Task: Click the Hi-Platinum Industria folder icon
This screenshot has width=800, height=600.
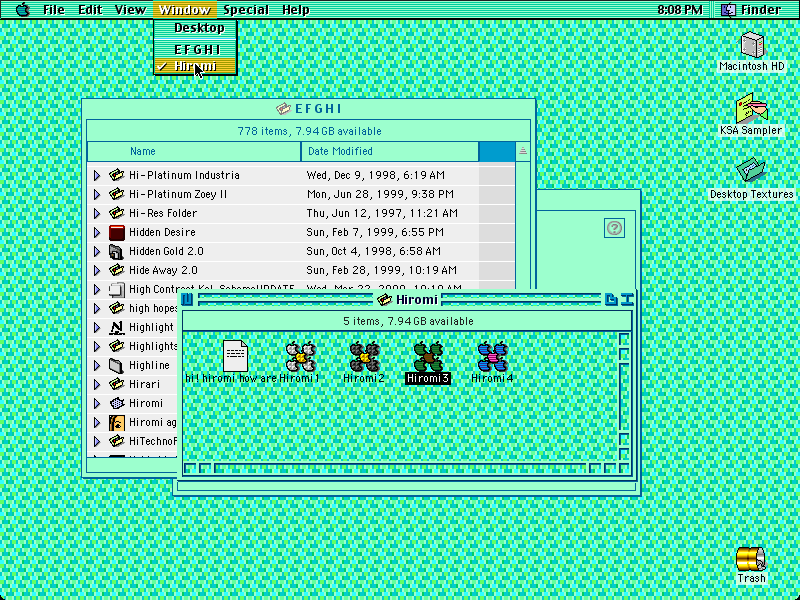Action: click(x=117, y=175)
